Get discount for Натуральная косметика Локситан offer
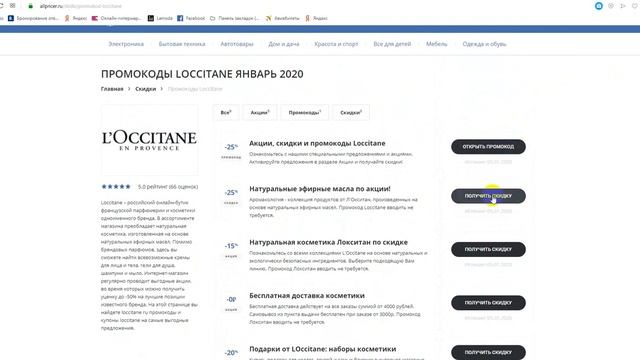Viewport: 640px width, 360px height. point(488,249)
